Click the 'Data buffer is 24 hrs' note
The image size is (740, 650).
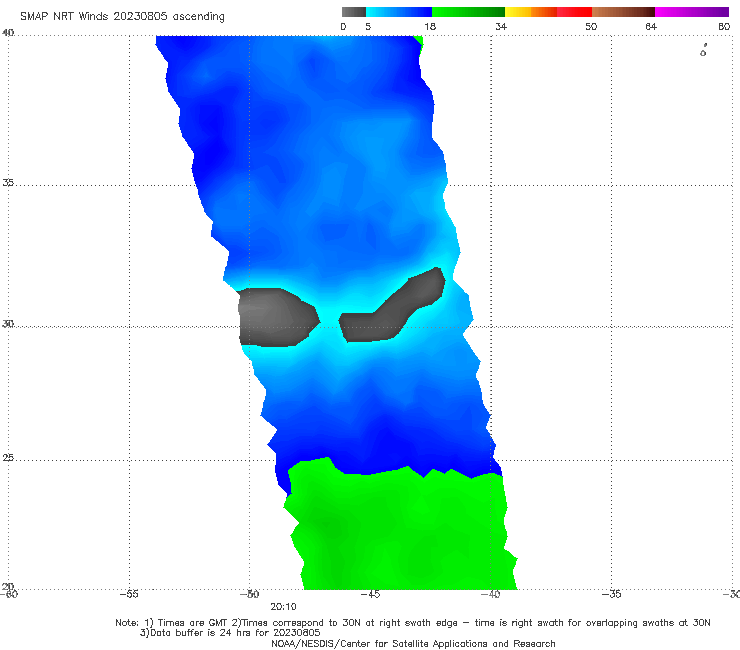click(230, 633)
